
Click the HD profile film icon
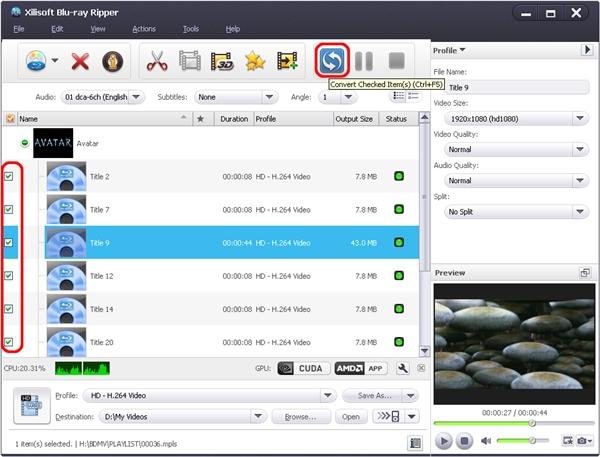coord(32,405)
